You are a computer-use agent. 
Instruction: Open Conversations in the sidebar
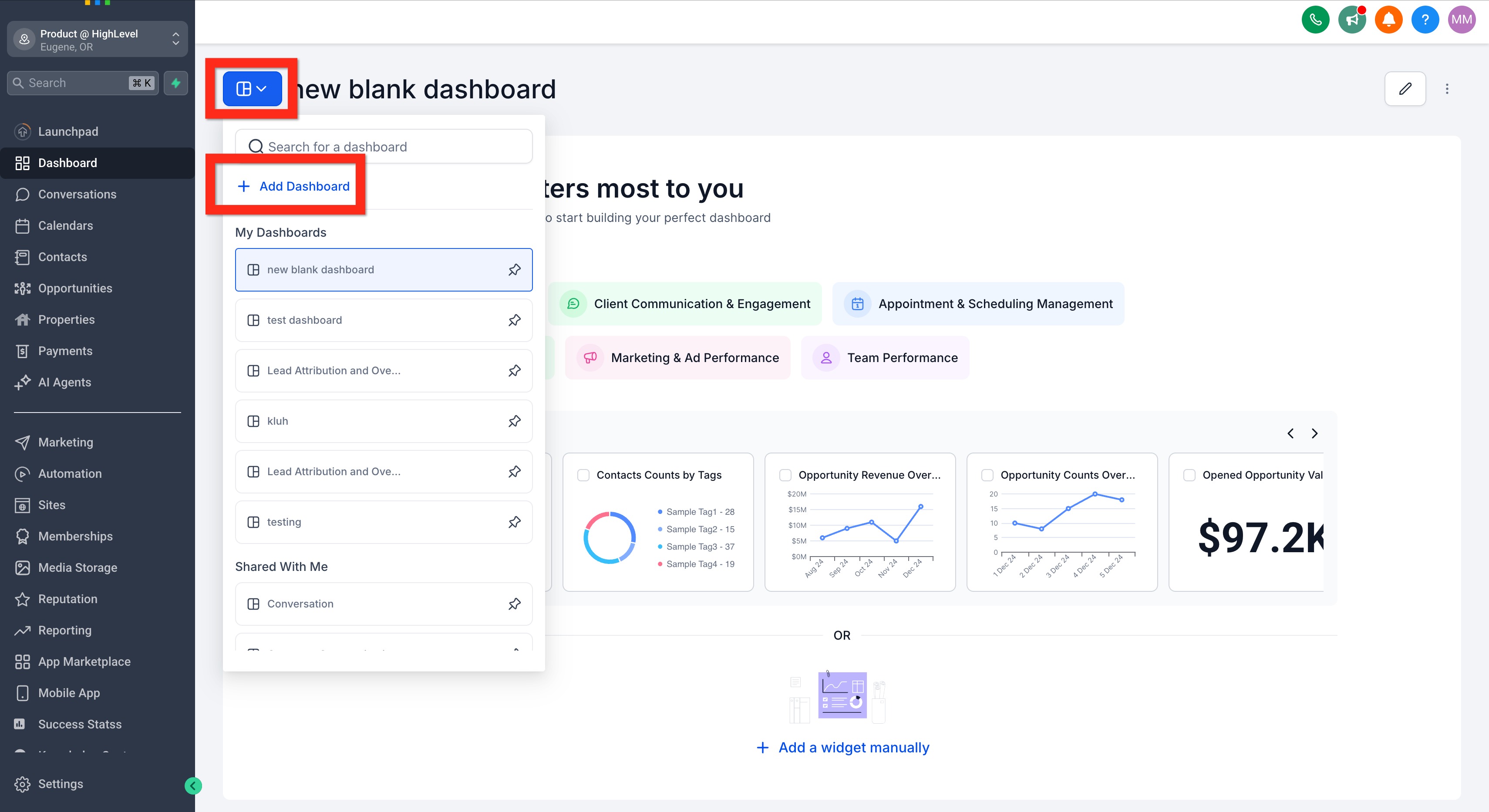pyautogui.click(x=77, y=194)
